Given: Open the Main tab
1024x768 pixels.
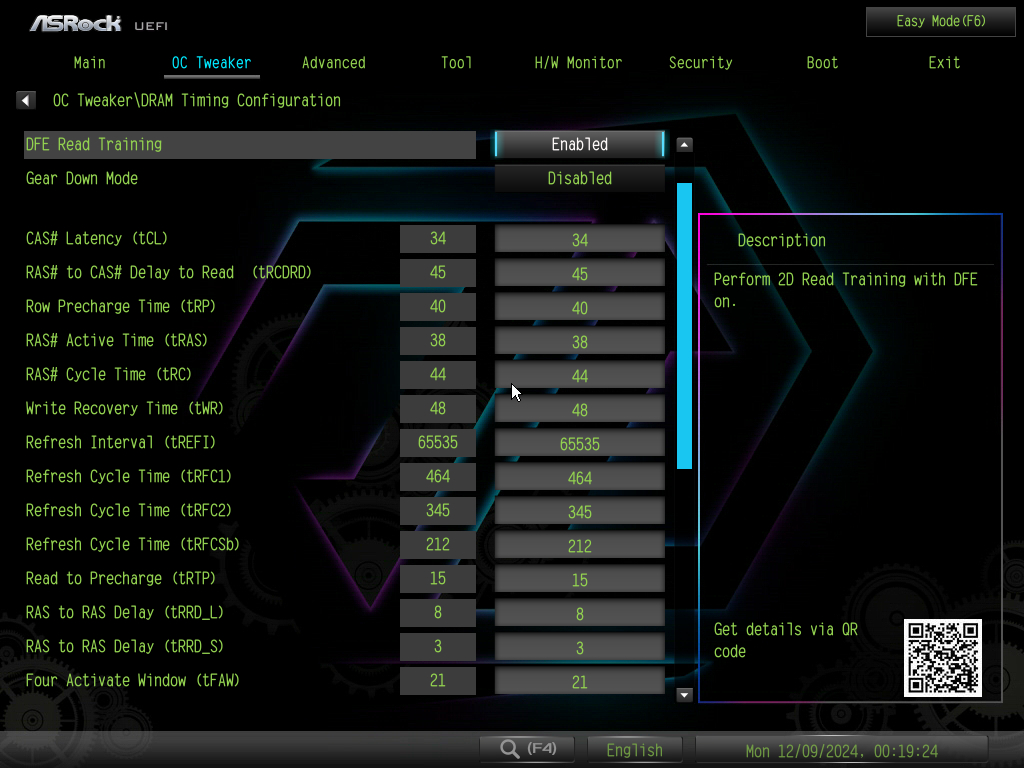Looking at the screenshot, I should coord(89,63).
